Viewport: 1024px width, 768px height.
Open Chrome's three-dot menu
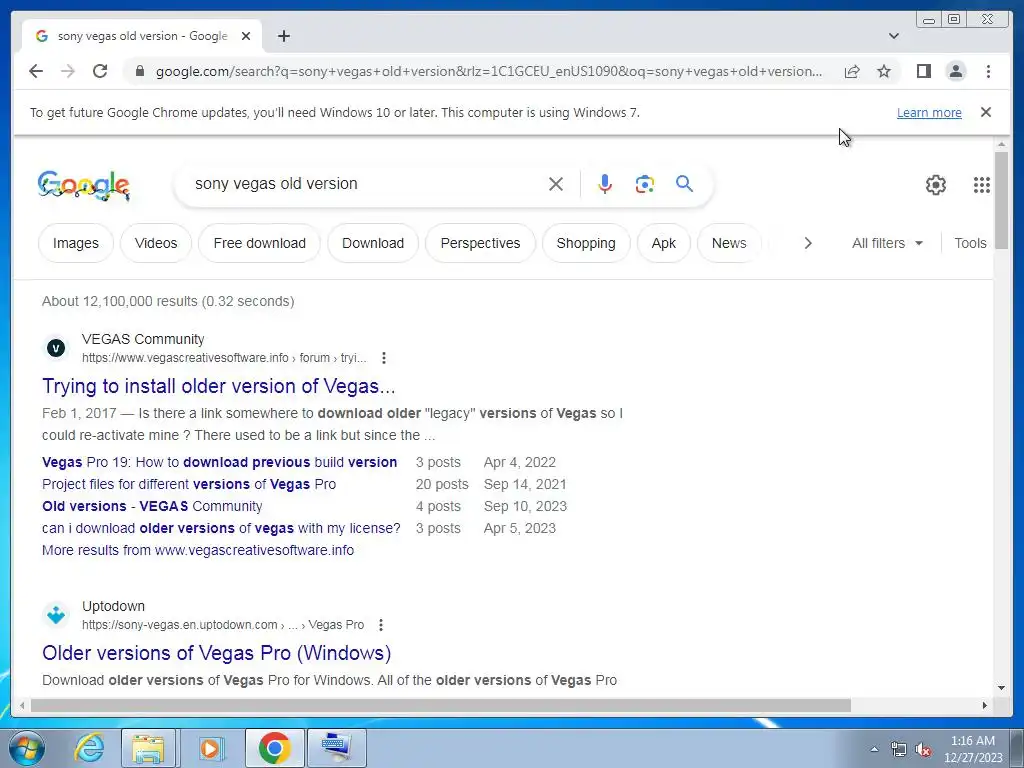click(x=988, y=71)
